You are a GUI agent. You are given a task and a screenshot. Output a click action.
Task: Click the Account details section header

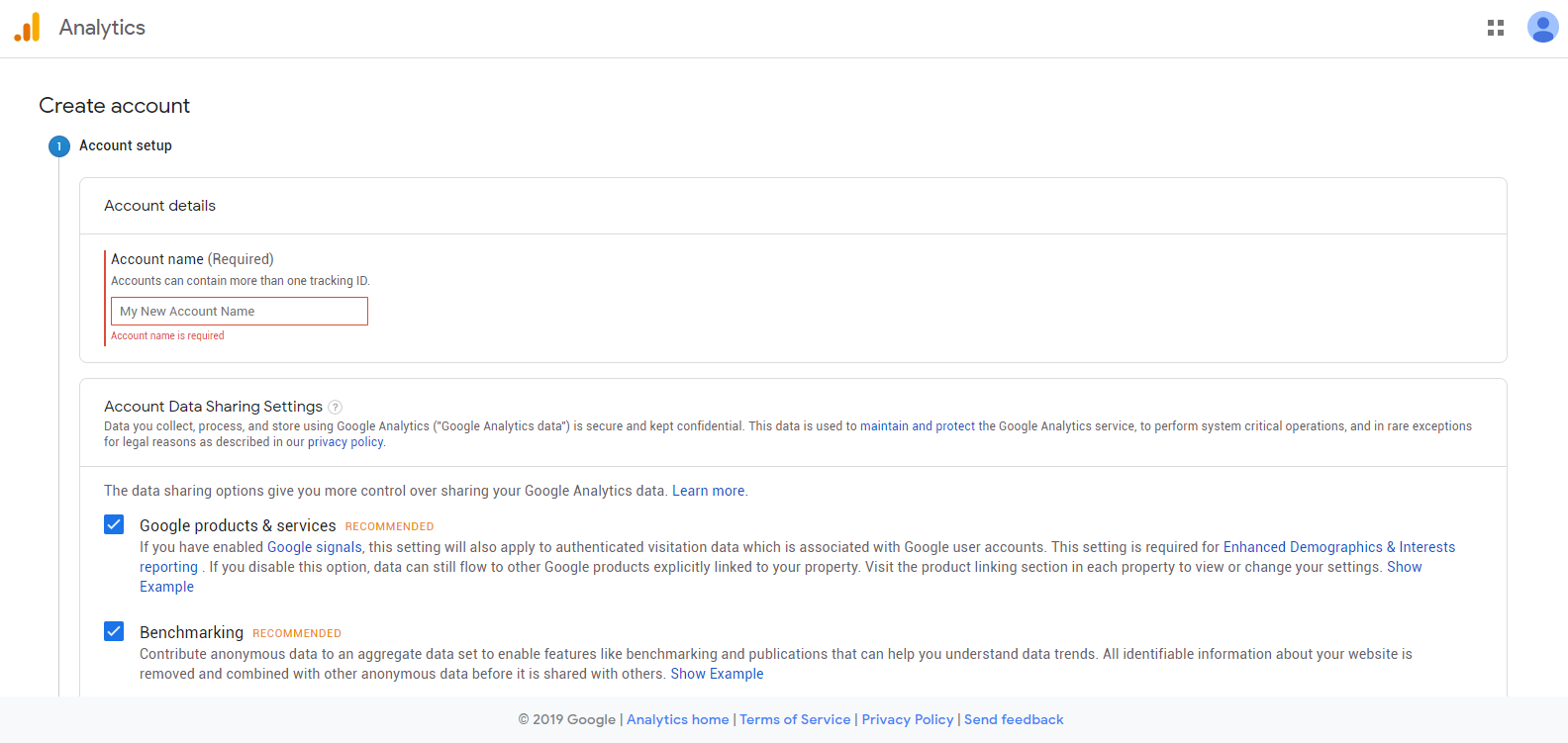(160, 206)
